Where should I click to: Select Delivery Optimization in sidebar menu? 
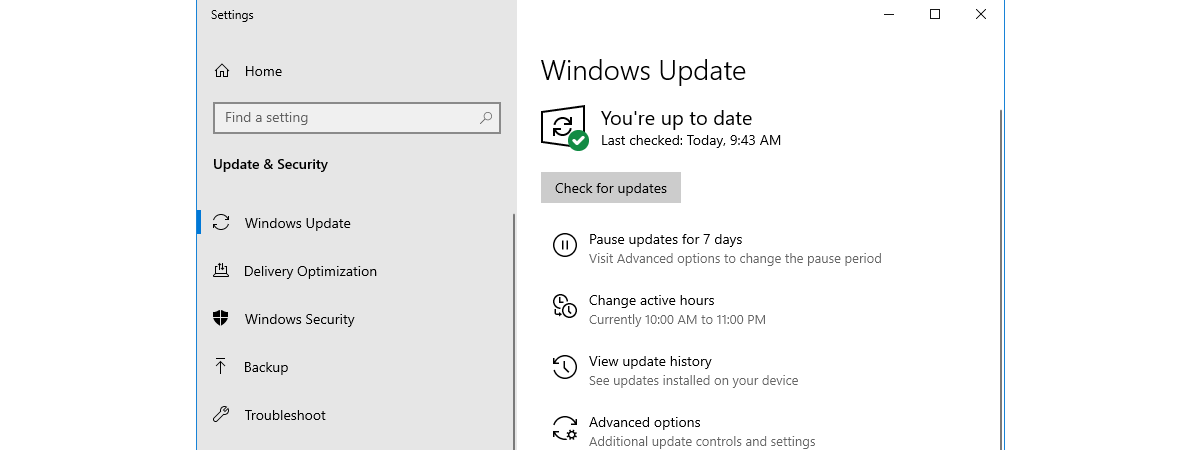[310, 271]
